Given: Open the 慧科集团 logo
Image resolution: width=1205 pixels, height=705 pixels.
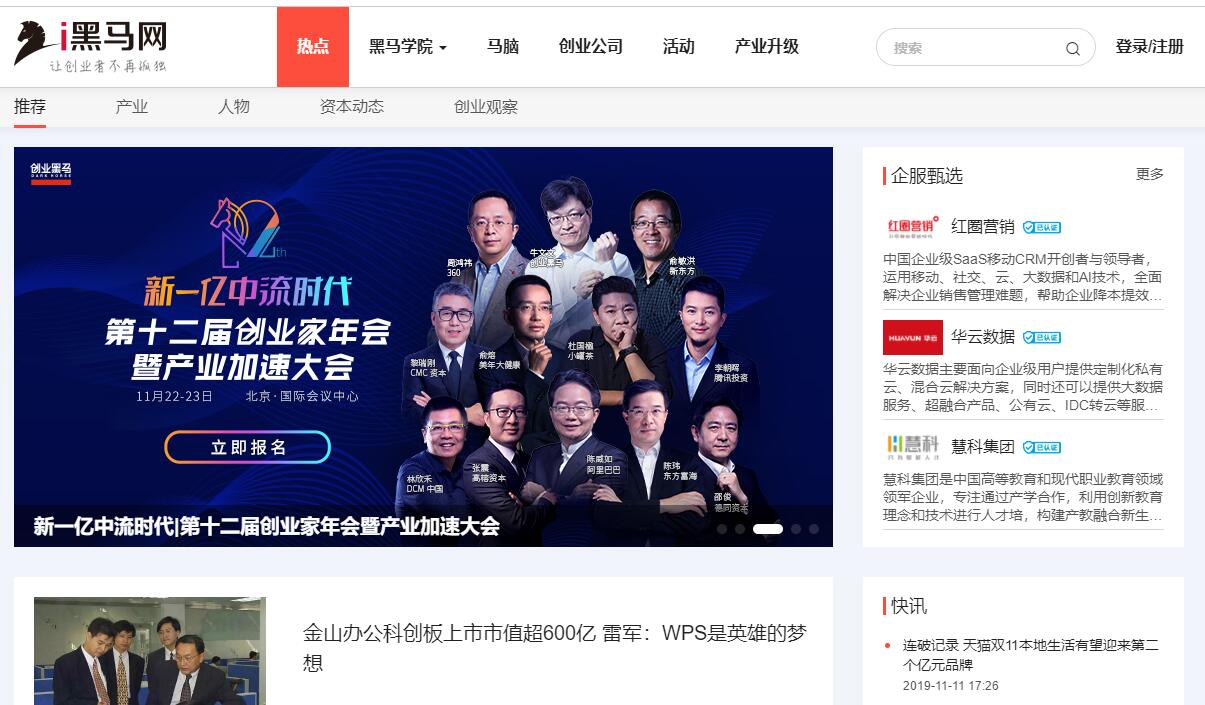Looking at the screenshot, I should [x=912, y=446].
